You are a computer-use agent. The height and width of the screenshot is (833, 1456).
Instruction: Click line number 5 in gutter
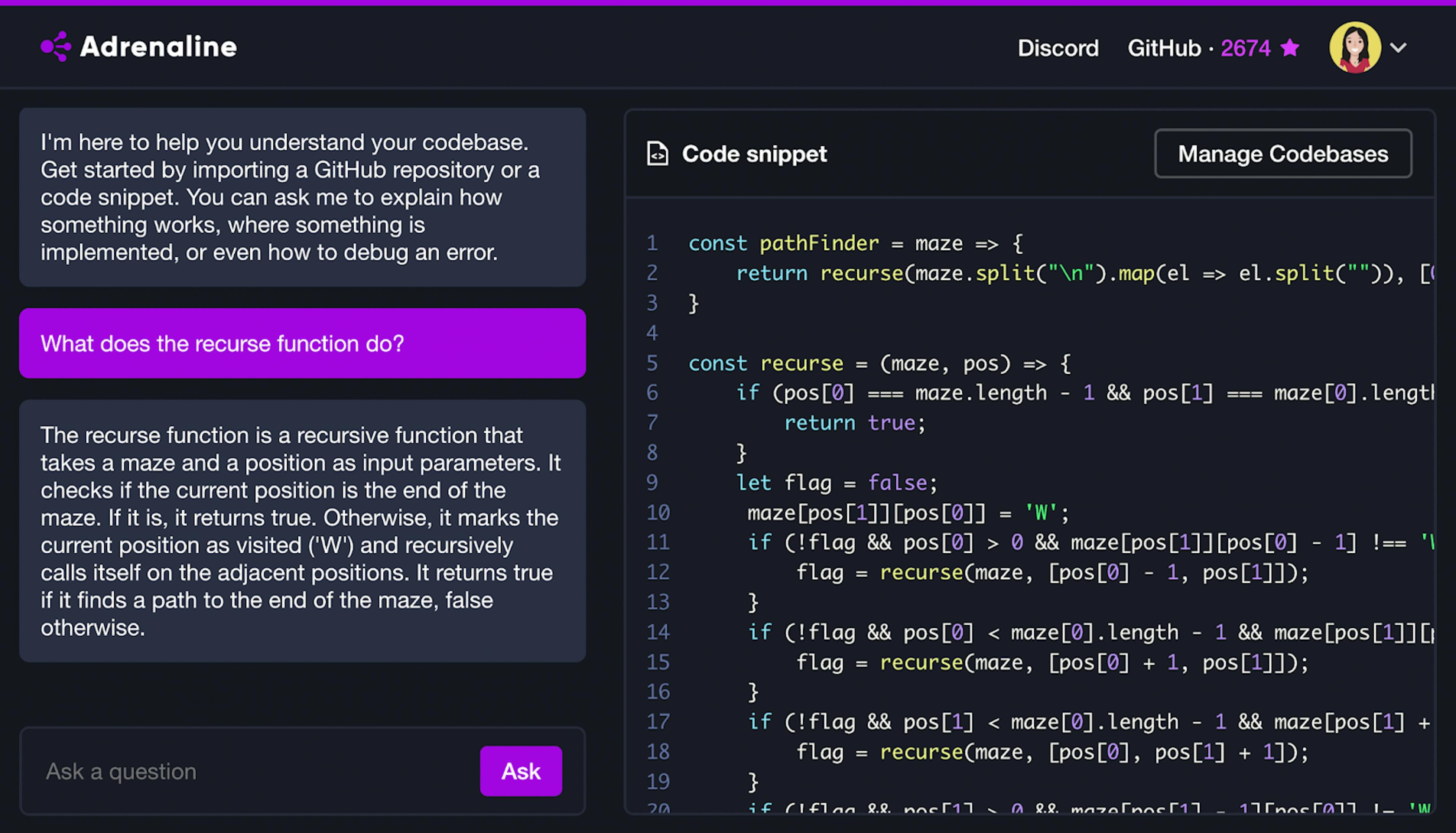coord(652,363)
